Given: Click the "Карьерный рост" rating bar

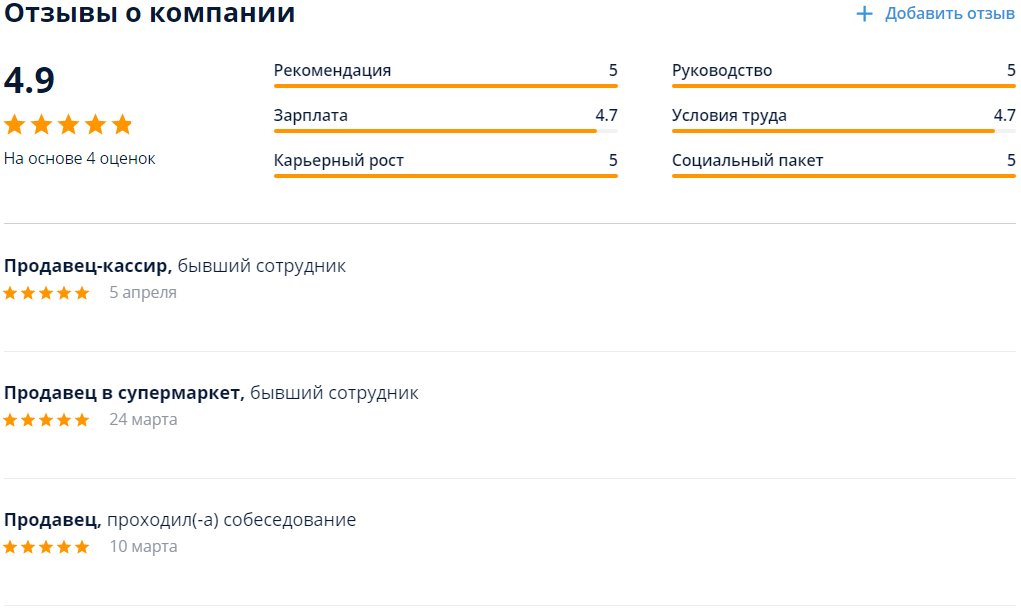Looking at the screenshot, I should pos(445,176).
